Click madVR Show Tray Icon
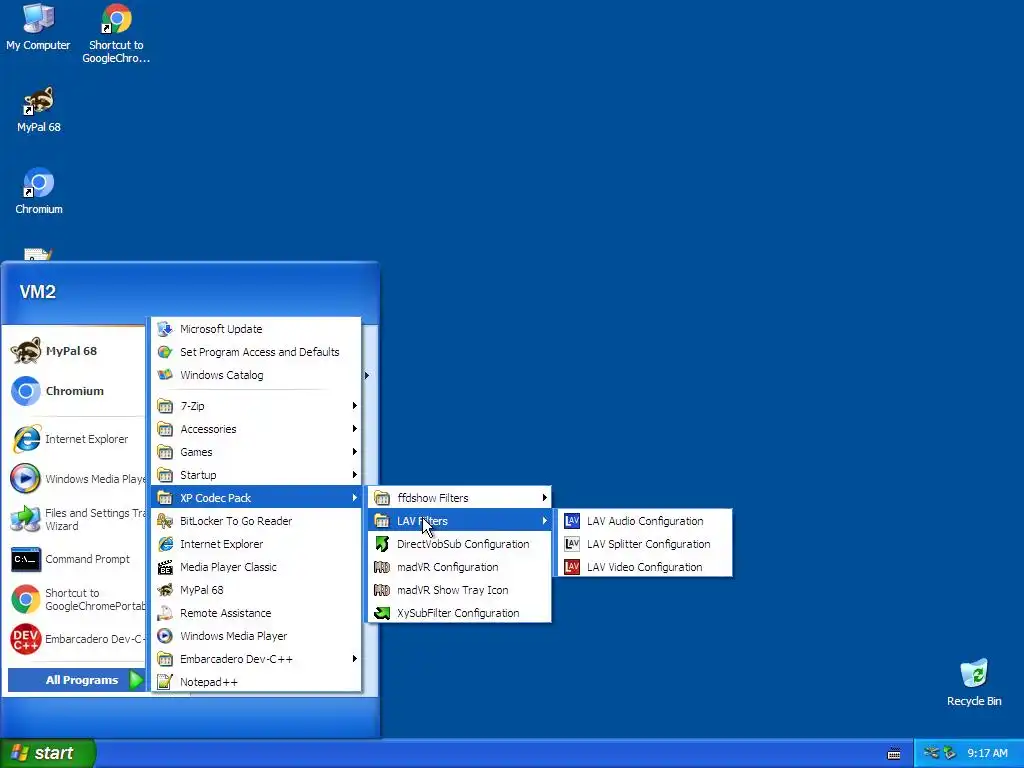Image resolution: width=1024 pixels, height=768 pixels. click(460, 590)
